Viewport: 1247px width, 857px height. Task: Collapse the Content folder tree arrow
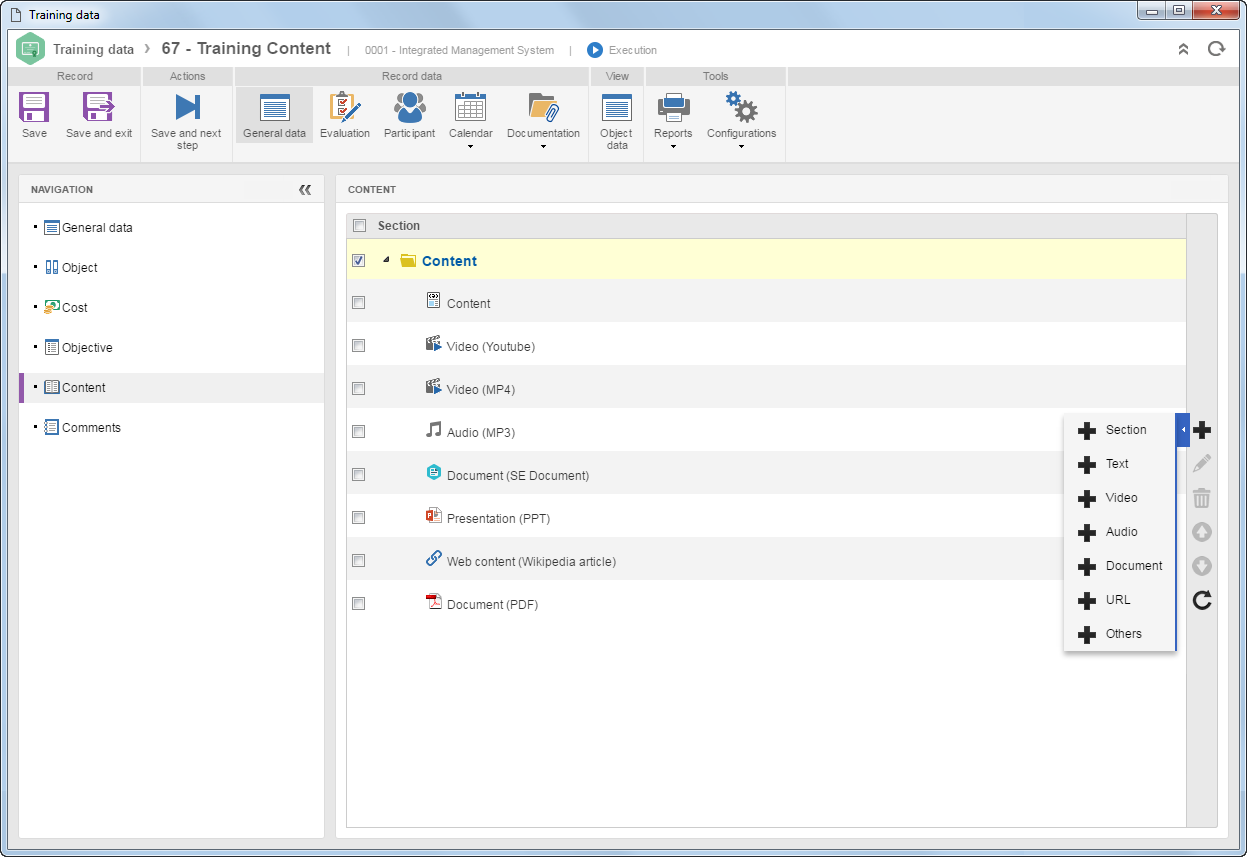pyautogui.click(x=386, y=260)
